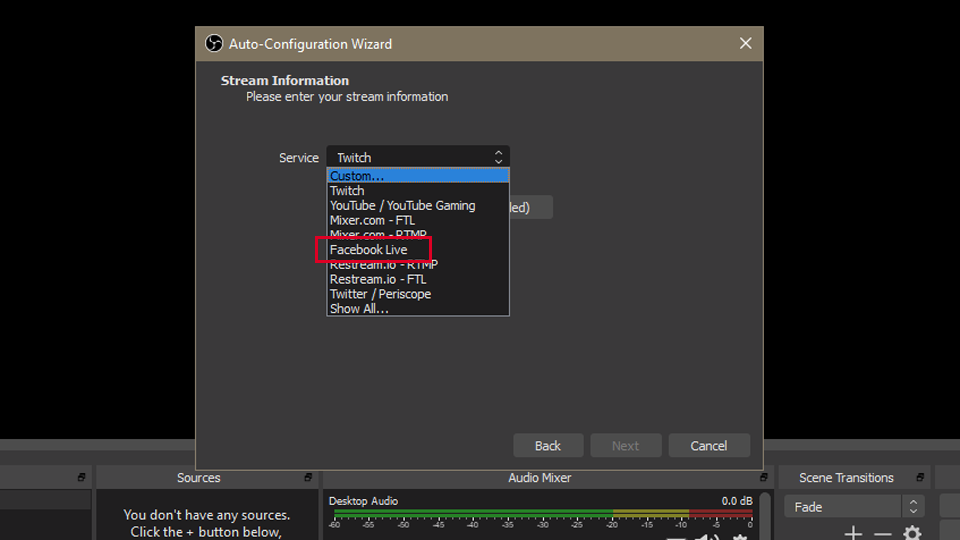Undock the Scenes panel pop-out icon
The width and height of the screenshot is (960, 540).
click(81, 477)
